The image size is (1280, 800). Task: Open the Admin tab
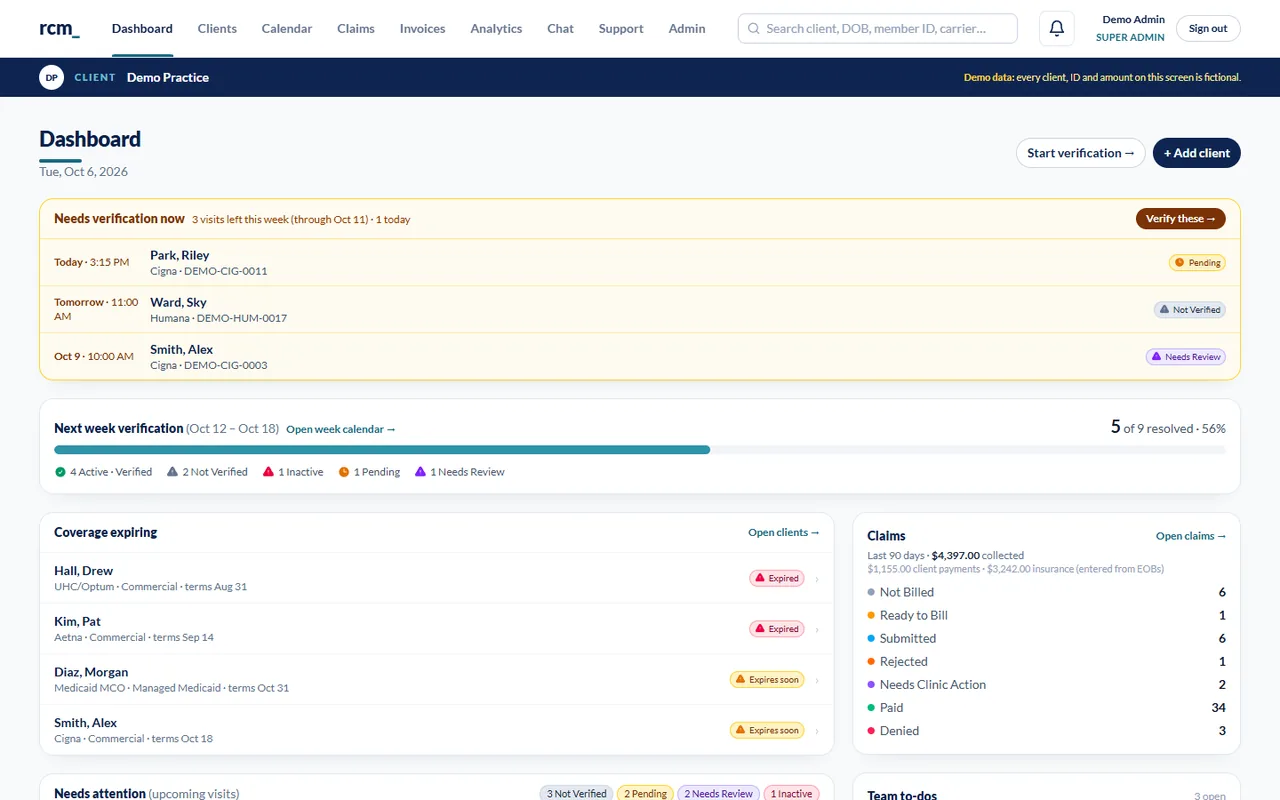687,28
